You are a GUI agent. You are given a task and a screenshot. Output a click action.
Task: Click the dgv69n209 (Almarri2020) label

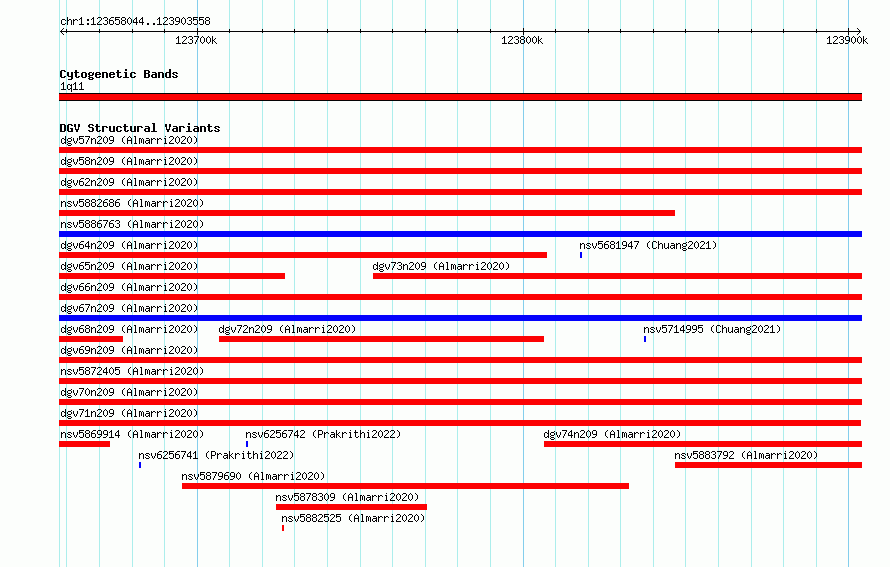129,350
